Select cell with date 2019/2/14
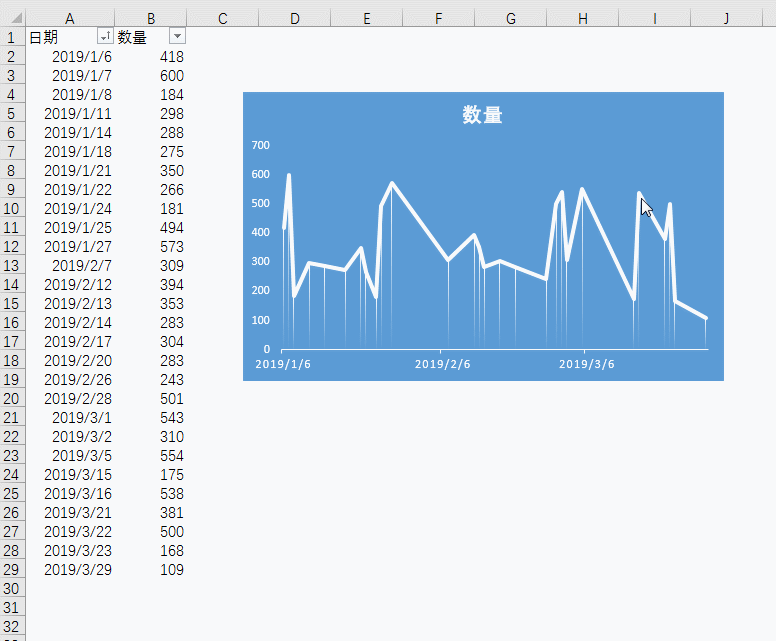Viewport: 776px width, 641px height. pos(70,322)
